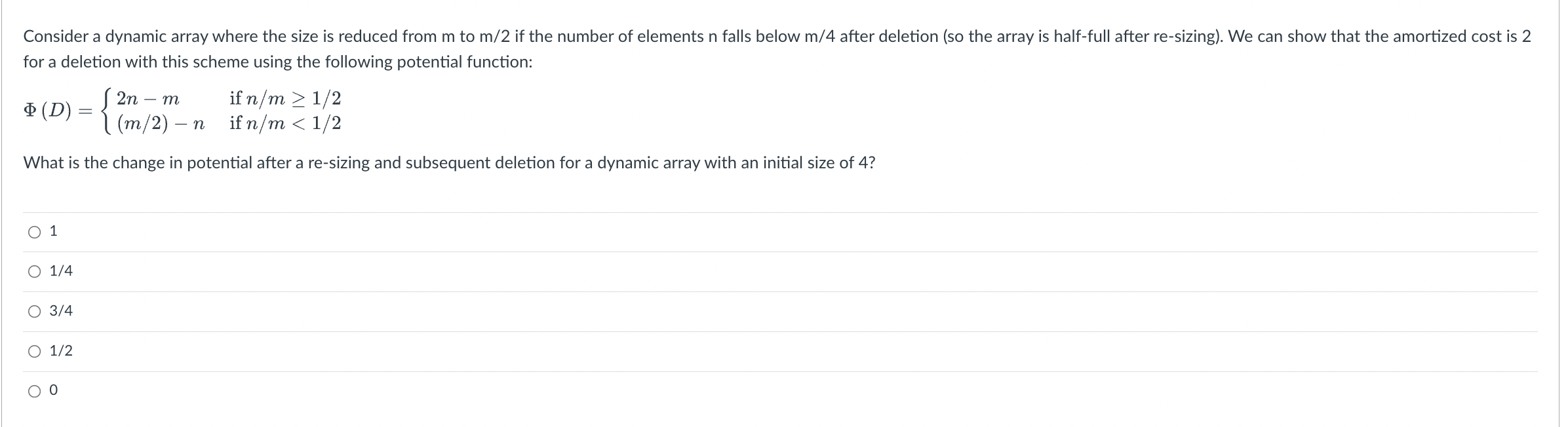1568x427 pixels.
Task: Click the potential function formula
Action: click(182, 111)
